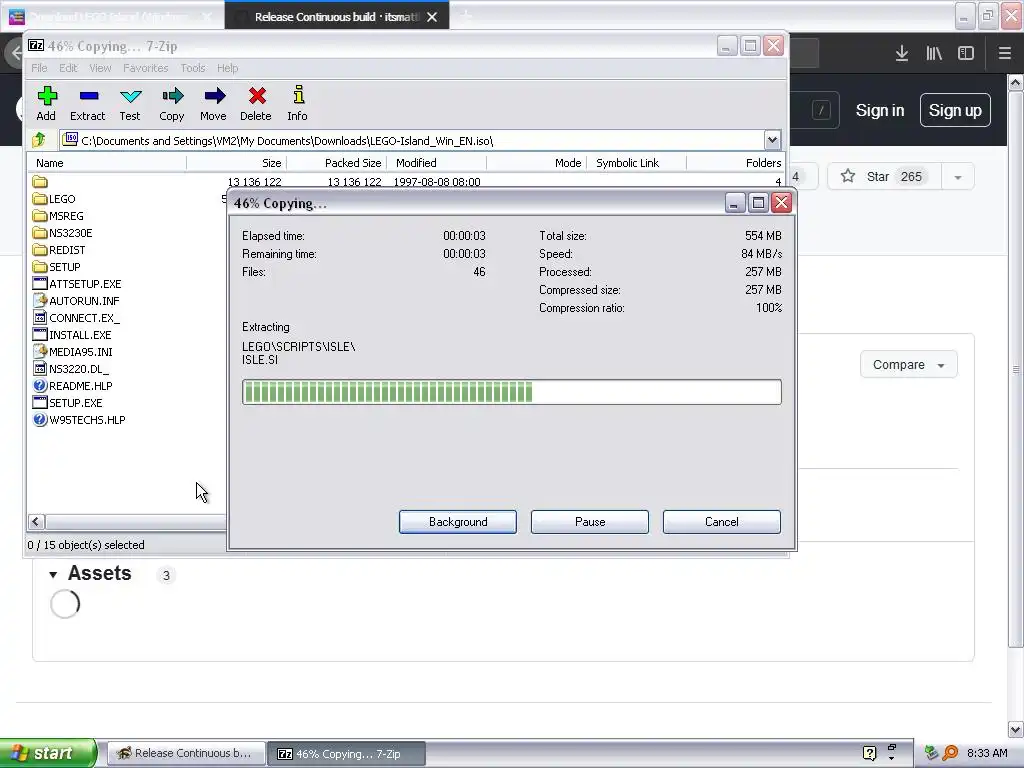Open the Compare dropdown
The image size is (1024, 768).
pyautogui.click(x=908, y=364)
